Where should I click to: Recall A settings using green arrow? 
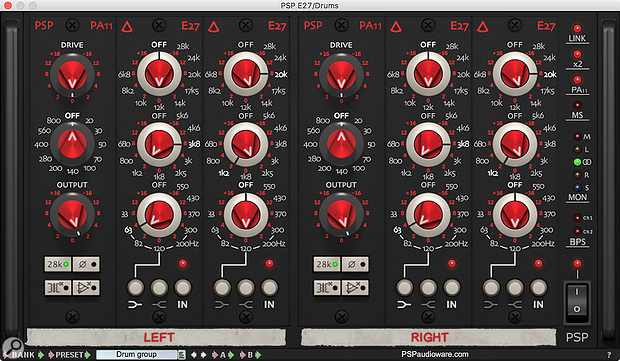pyautogui.click(x=231, y=355)
